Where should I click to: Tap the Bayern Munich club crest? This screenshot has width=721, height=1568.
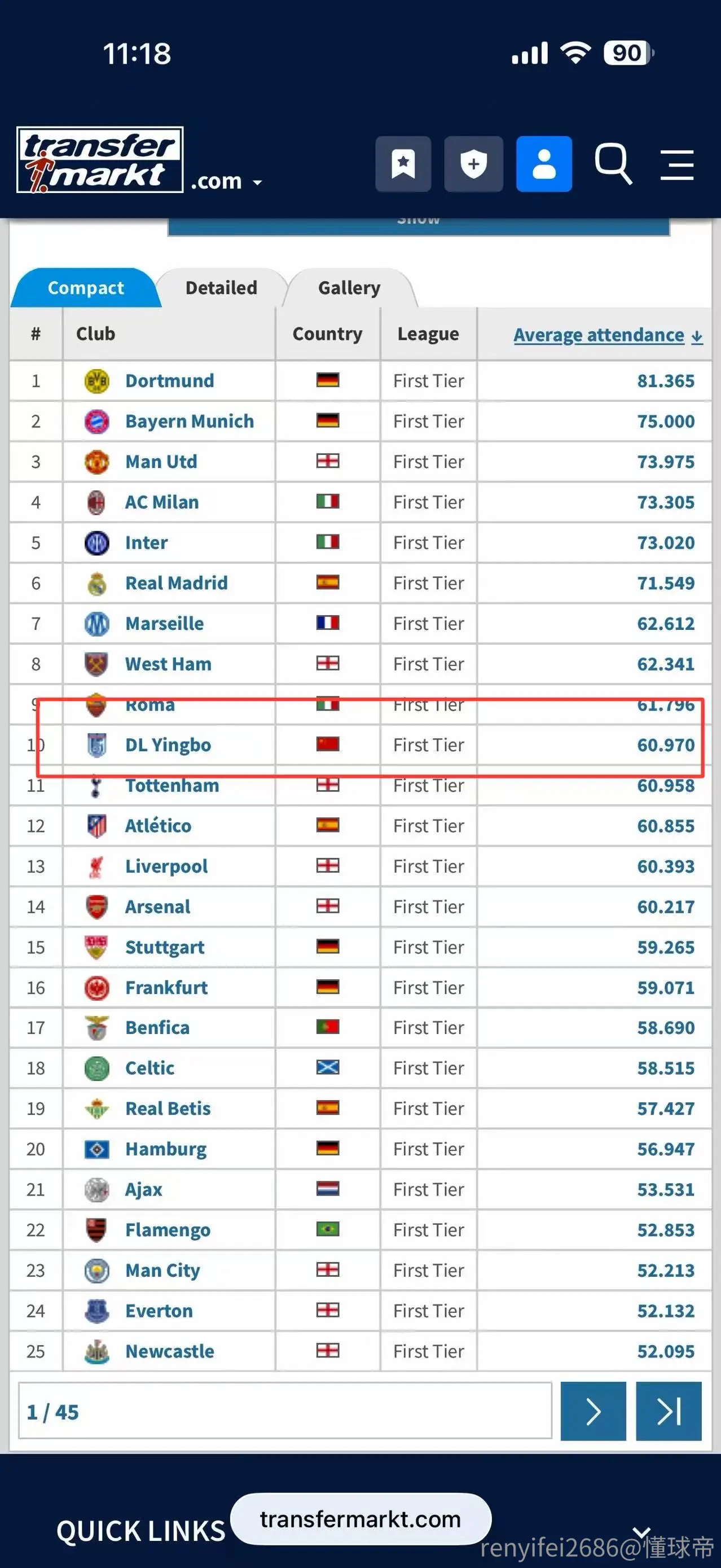coord(96,421)
